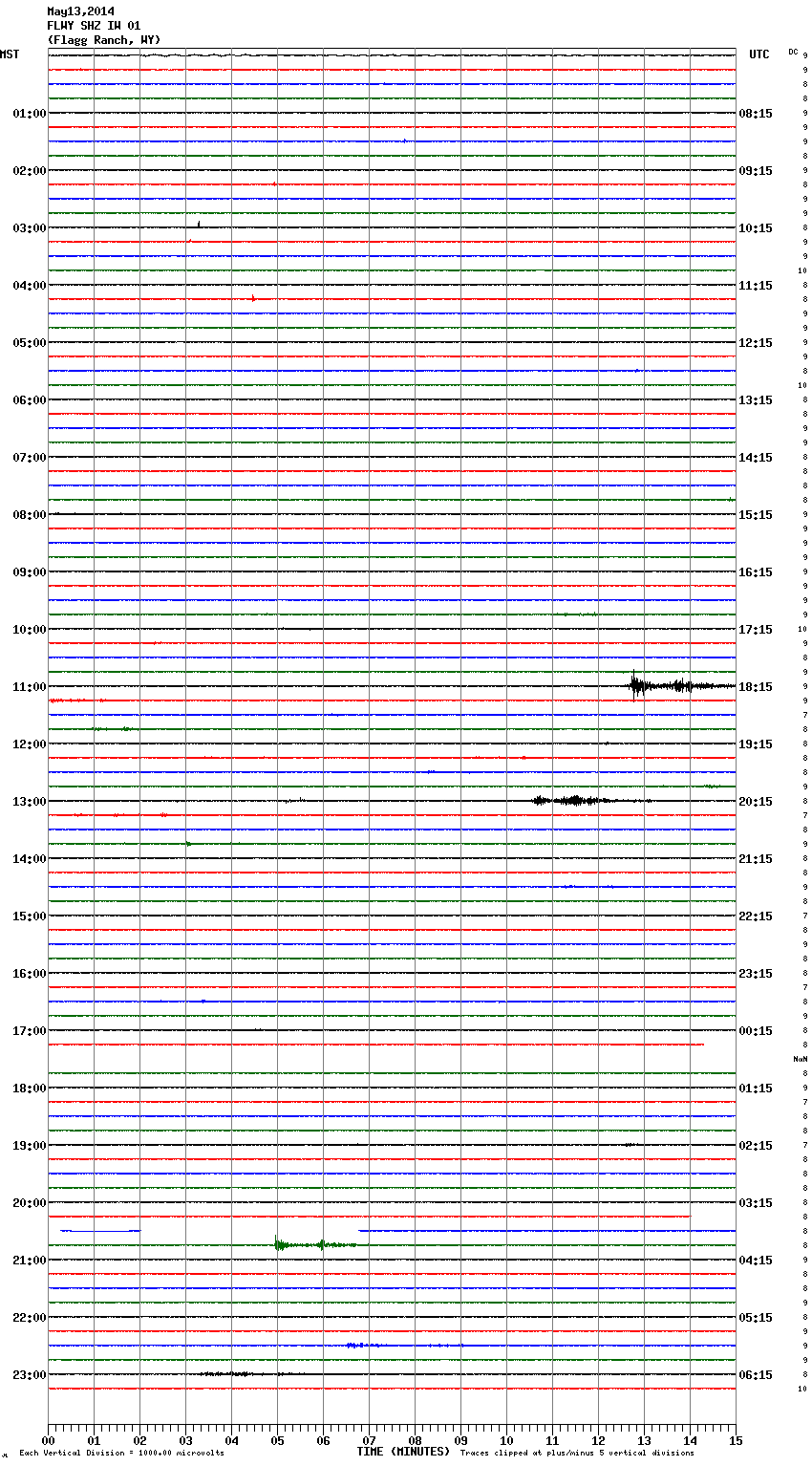Click the 19:15 UTC time label
The image size is (812, 1466).
point(756,744)
